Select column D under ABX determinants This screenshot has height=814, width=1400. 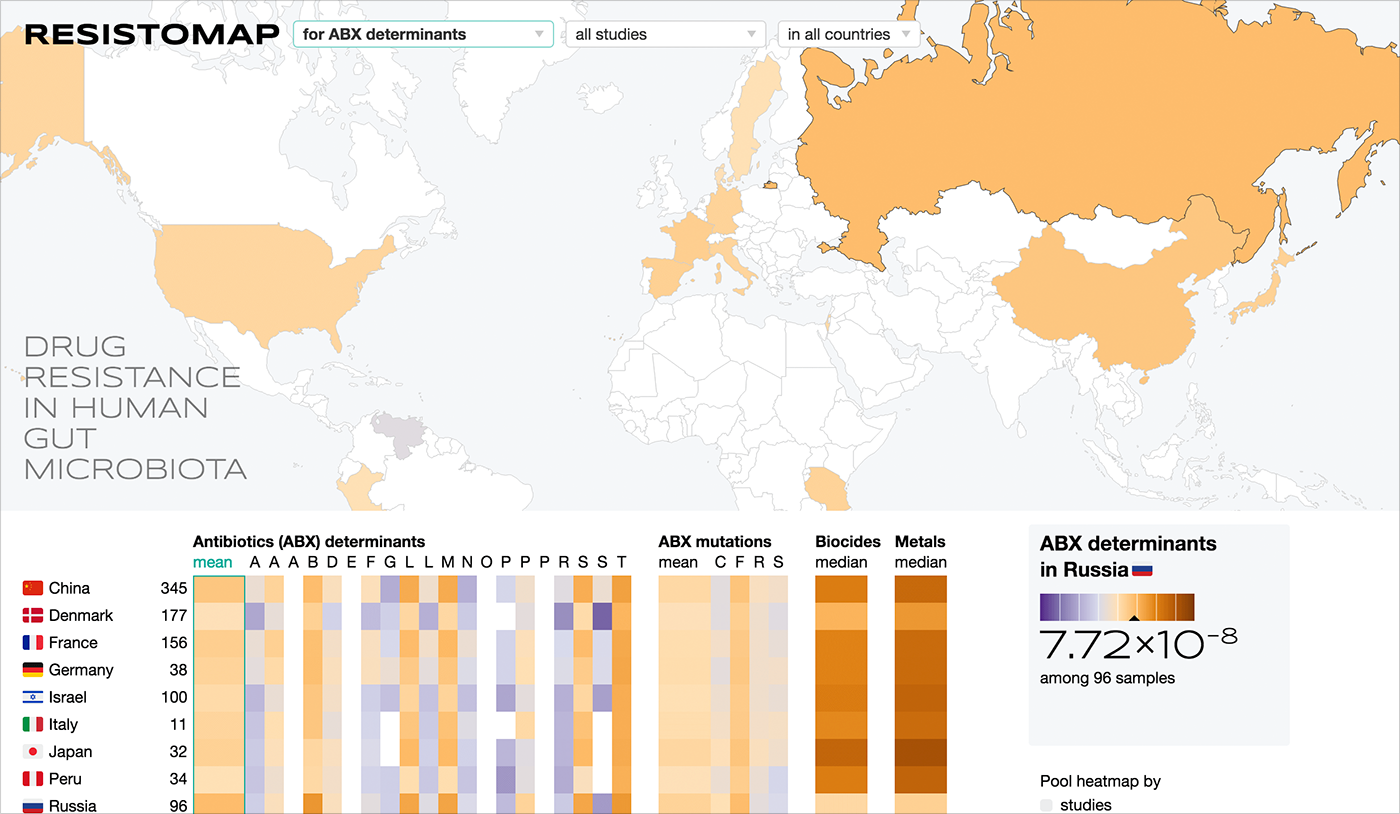[331, 562]
